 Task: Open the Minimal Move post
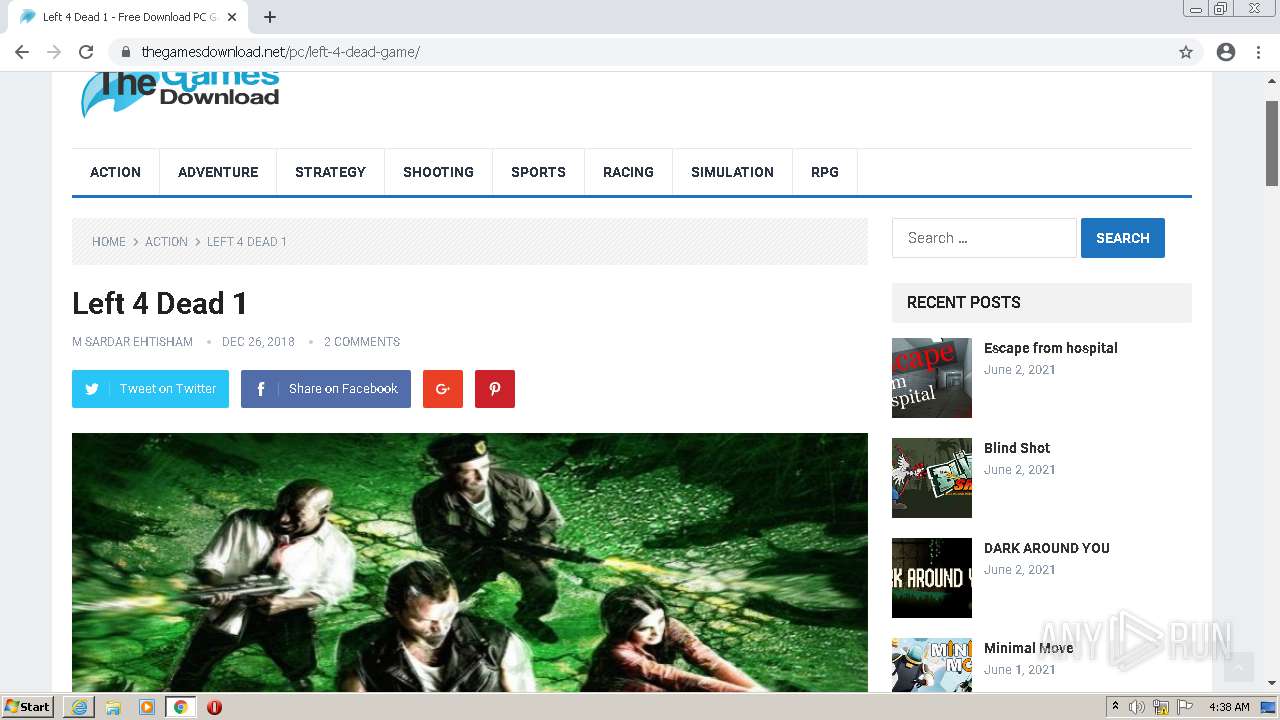point(1029,648)
